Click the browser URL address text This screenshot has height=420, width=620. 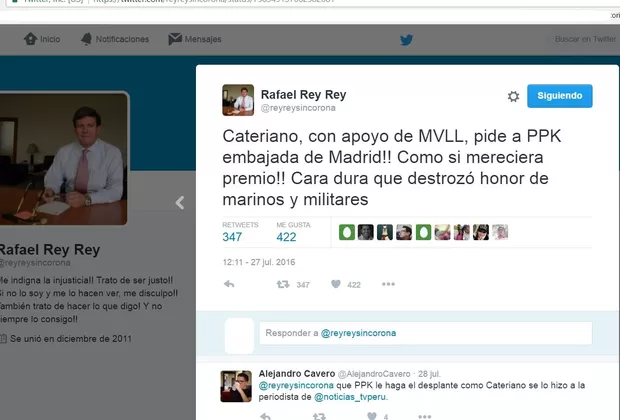[214, 1]
